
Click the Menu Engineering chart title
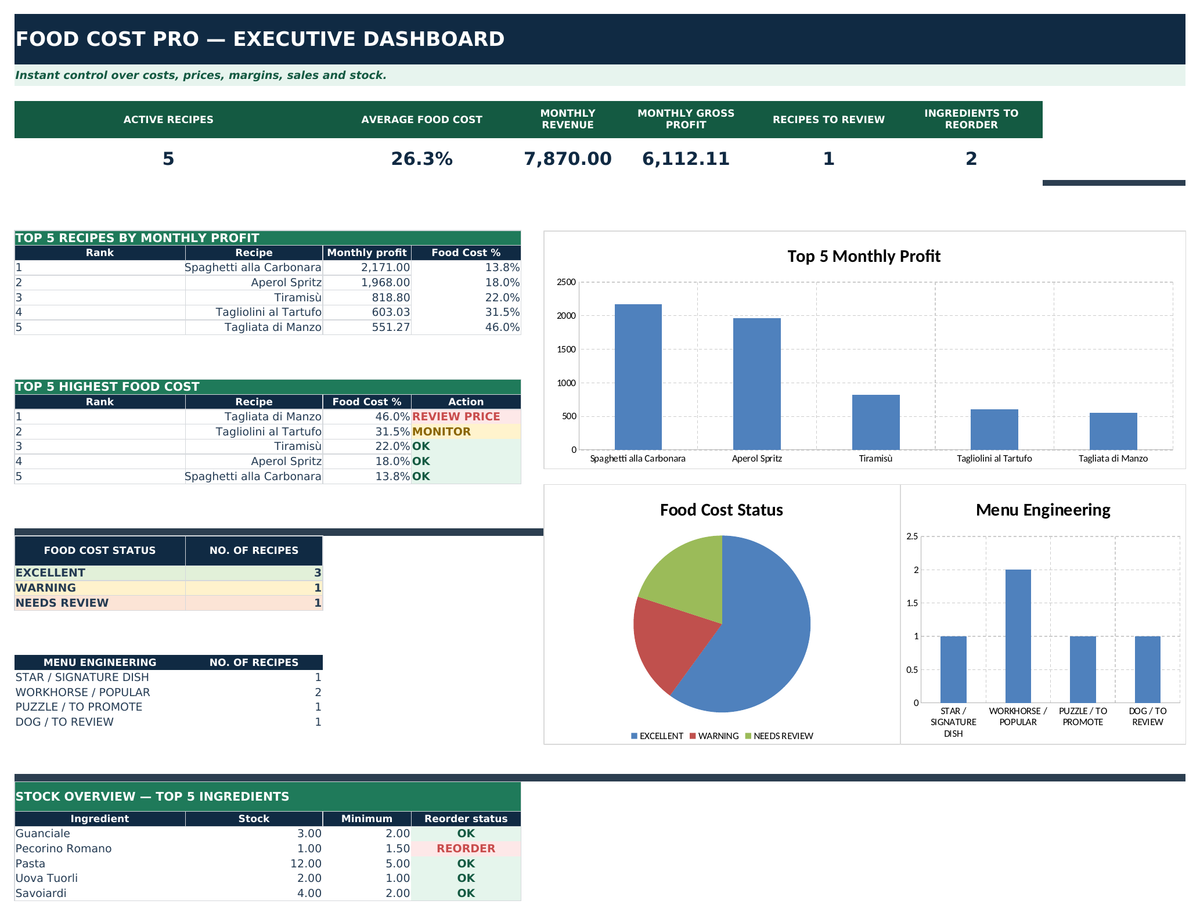tap(1043, 510)
